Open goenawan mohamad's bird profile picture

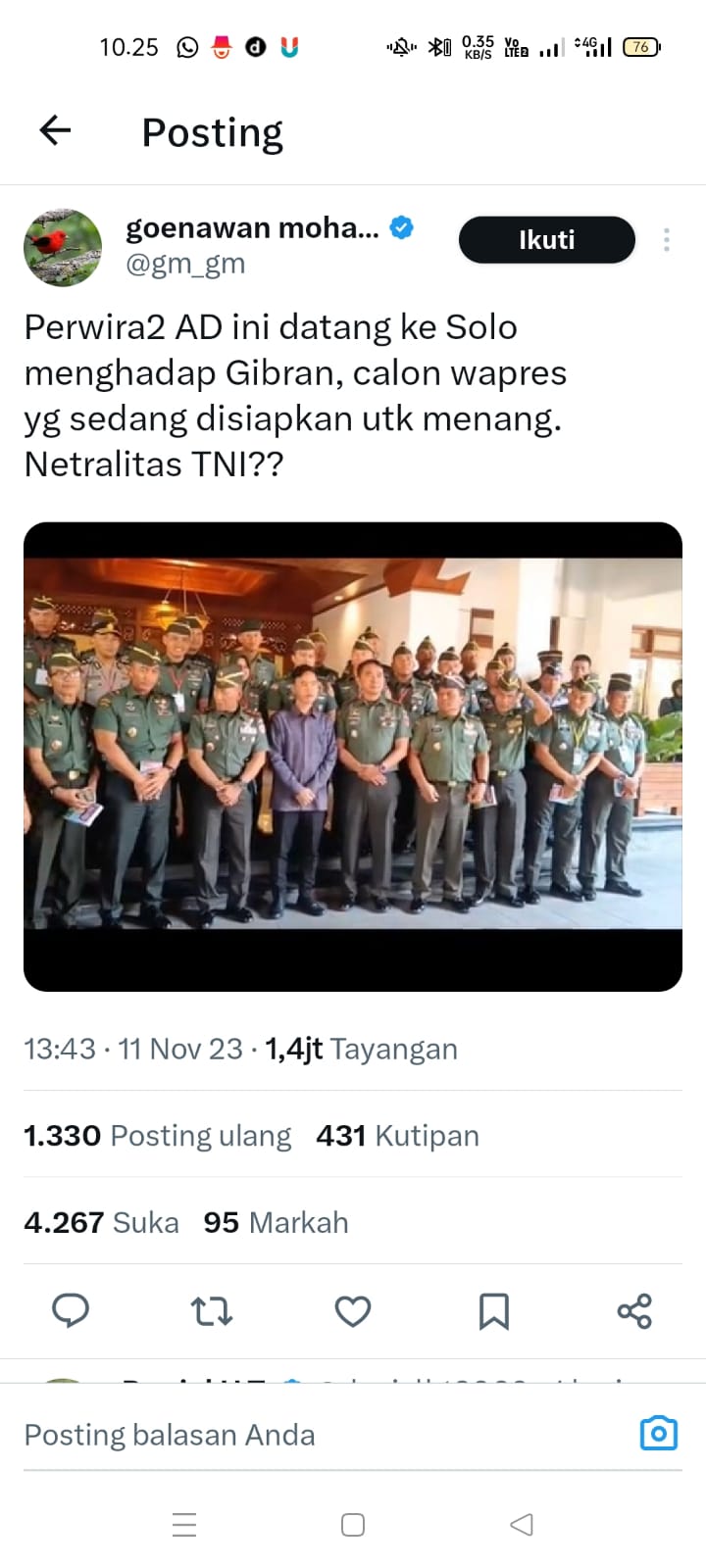click(63, 247)
